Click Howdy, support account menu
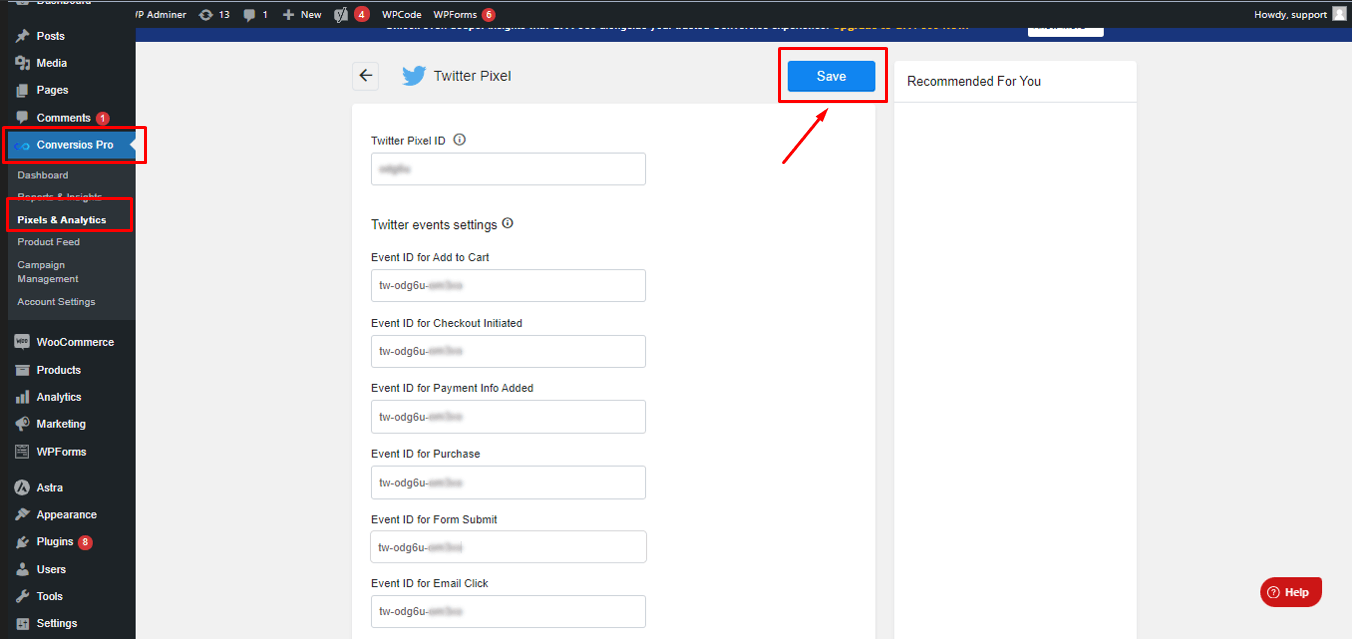Screen dimensions: 1352x639 pyautogui.click(x=1300, y=15)
